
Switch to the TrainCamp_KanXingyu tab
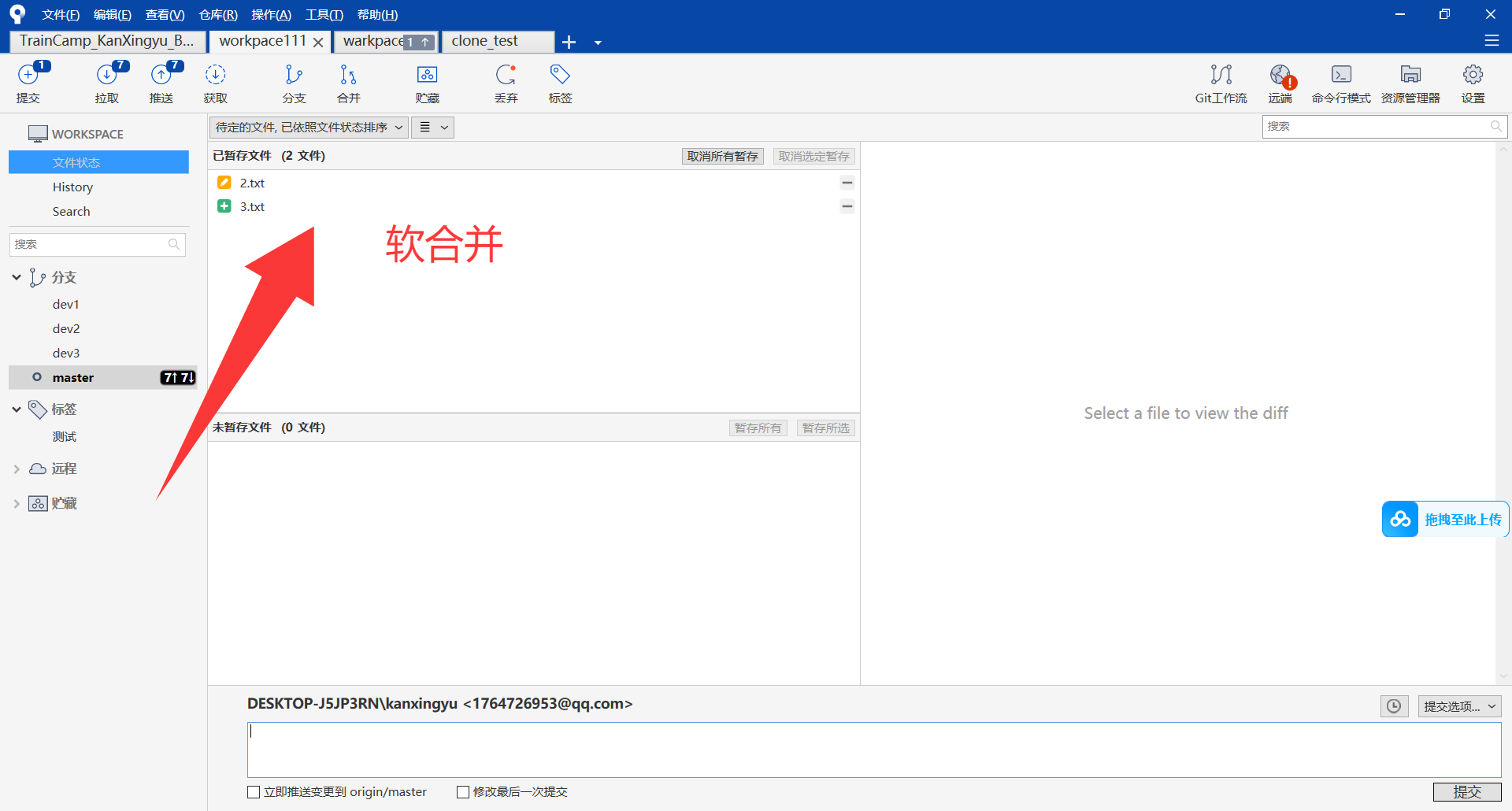click(108, 41)
